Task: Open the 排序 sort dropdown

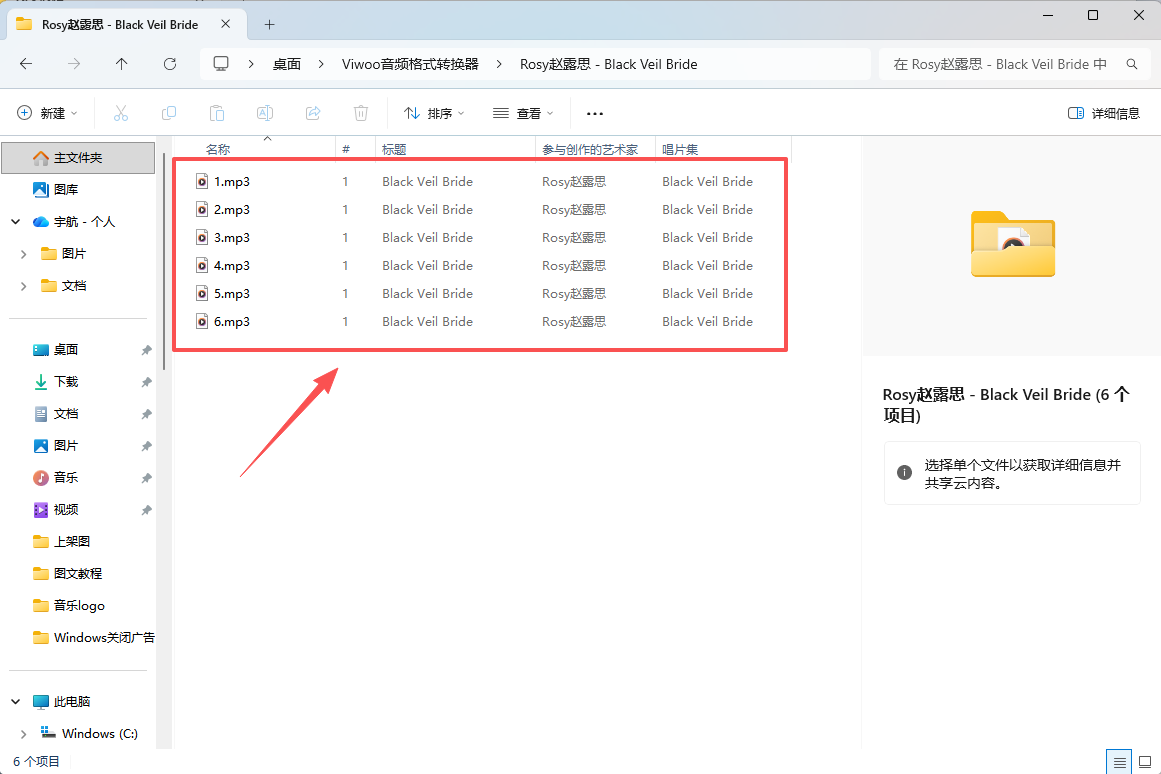Action: click(434, 113)
